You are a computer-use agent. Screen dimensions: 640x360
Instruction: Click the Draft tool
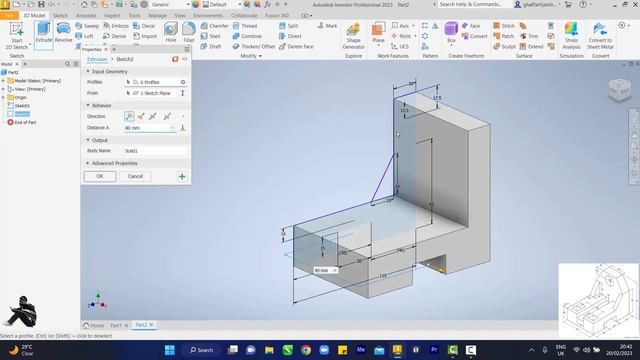click(211, 46)
